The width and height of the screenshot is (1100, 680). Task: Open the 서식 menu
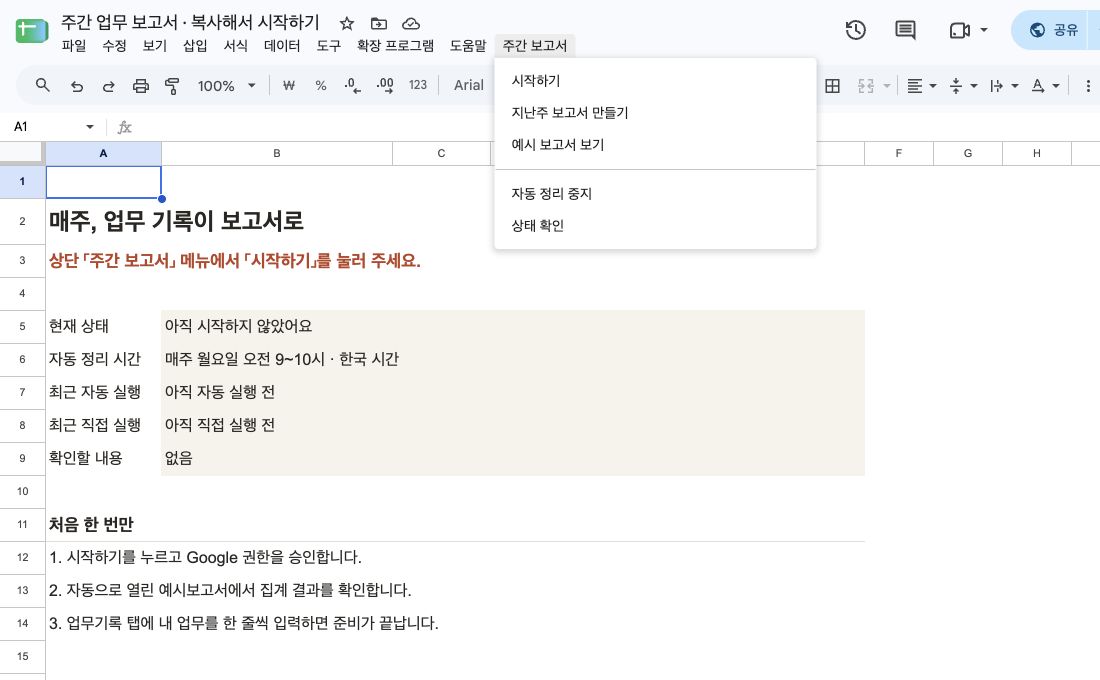coord(236,46)
